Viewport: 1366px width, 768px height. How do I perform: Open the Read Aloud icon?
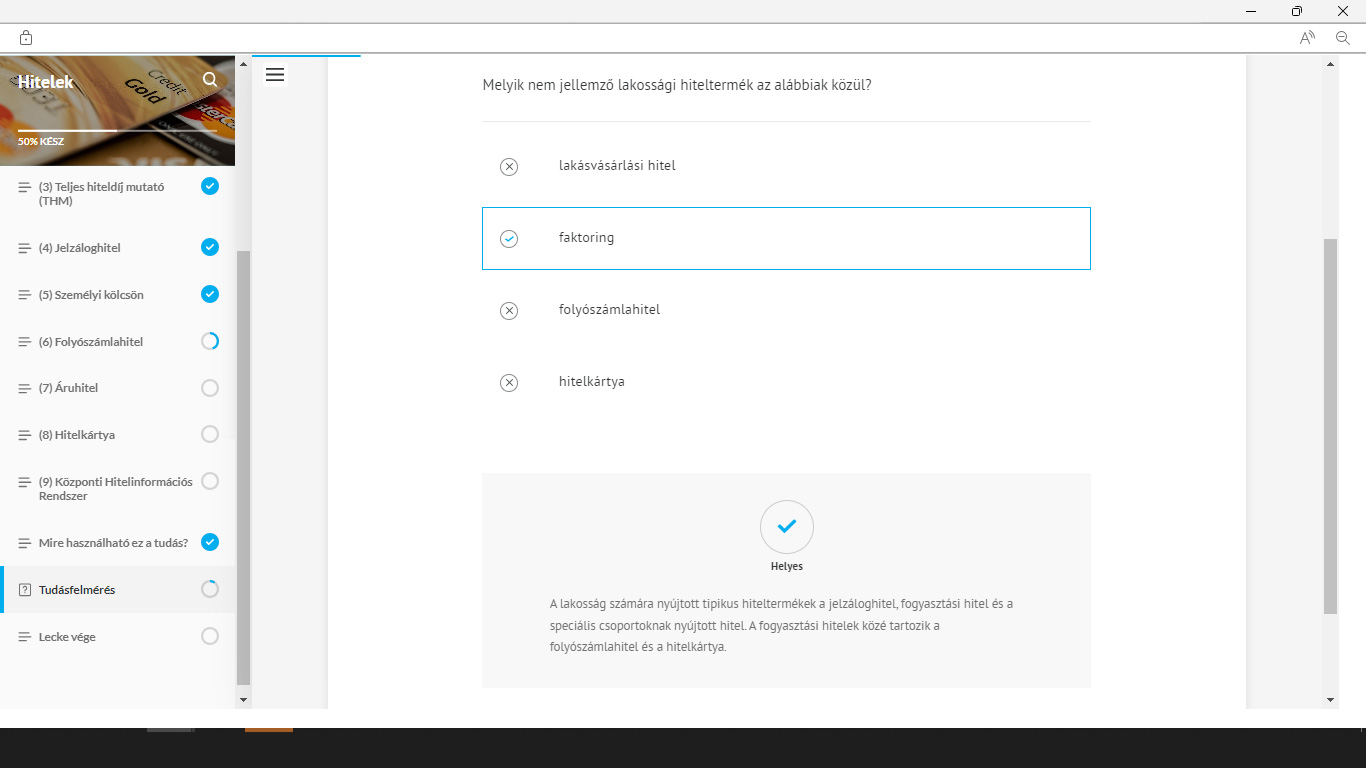pyautogui.click(x=1307, y=38)
